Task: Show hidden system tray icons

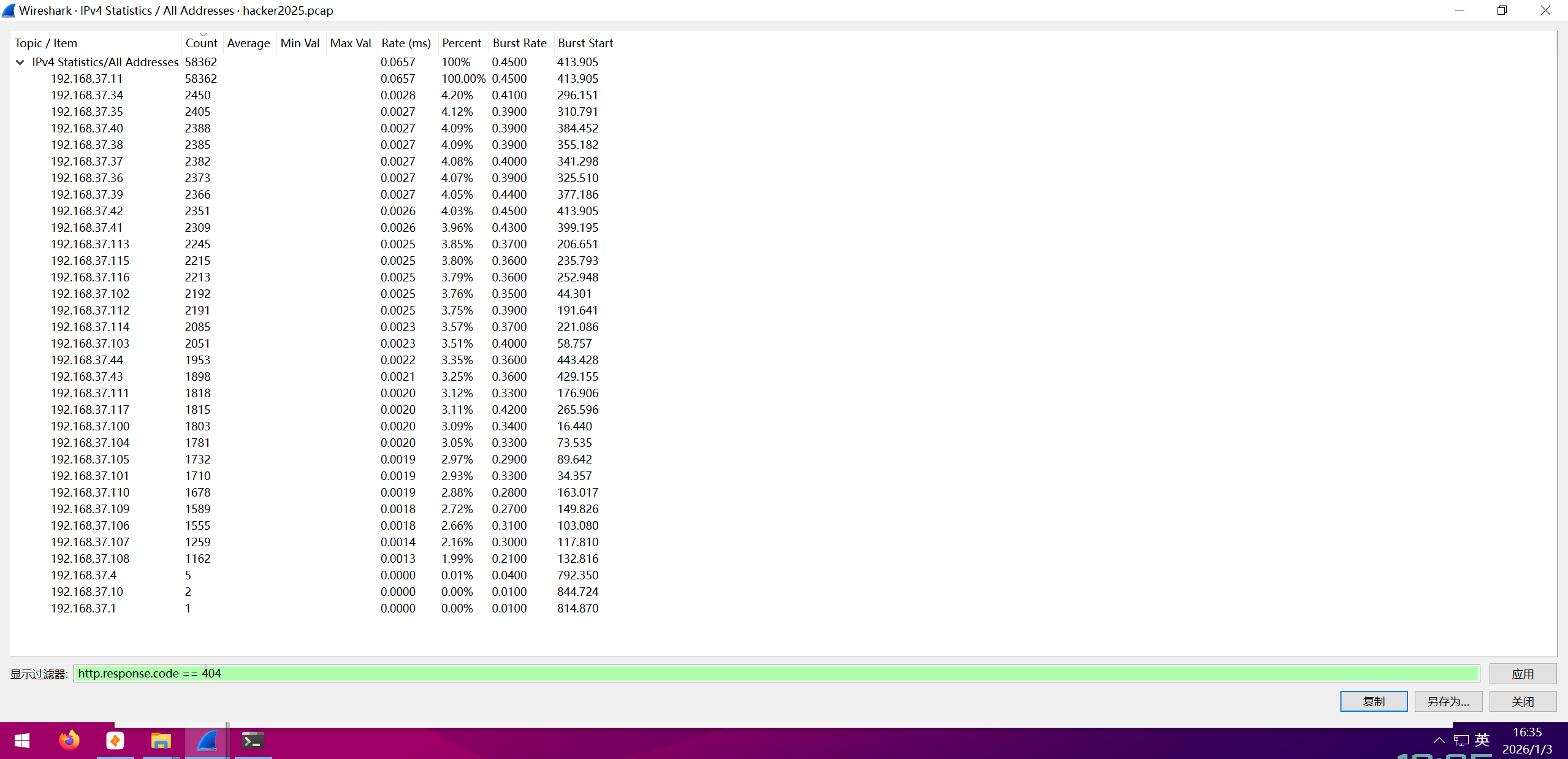Action: coord(1439,741)
